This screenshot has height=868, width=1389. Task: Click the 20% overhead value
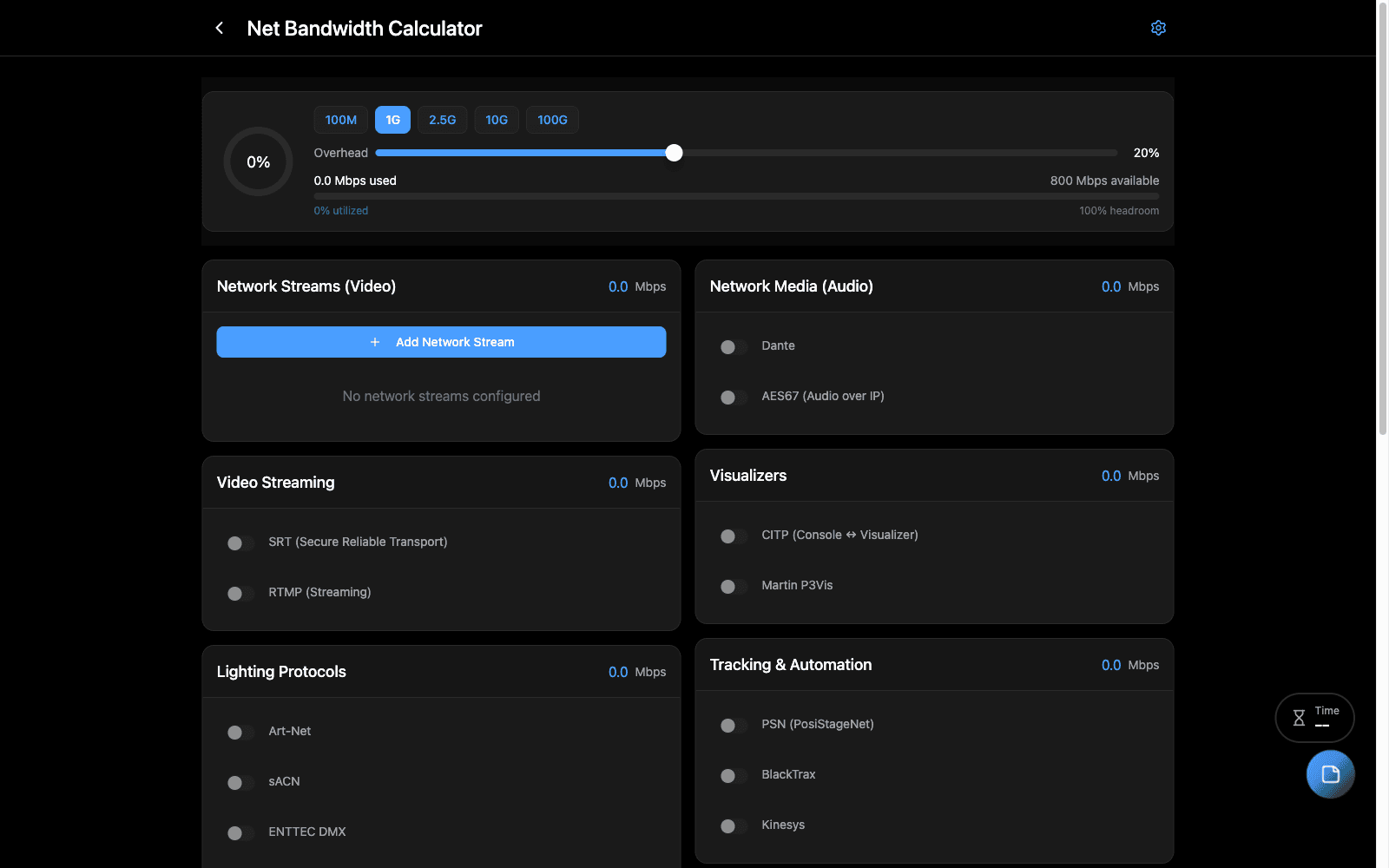coord(1146,153)
